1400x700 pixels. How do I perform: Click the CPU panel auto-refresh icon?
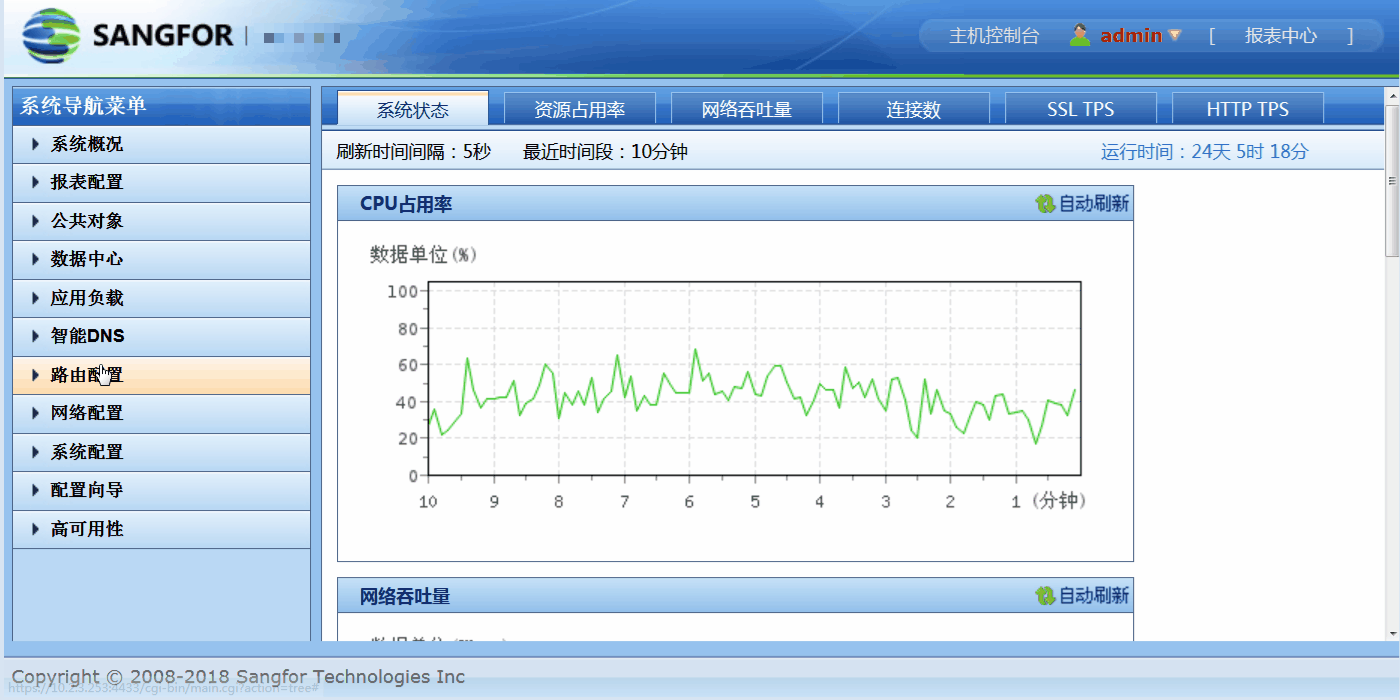click(1045, 204)
